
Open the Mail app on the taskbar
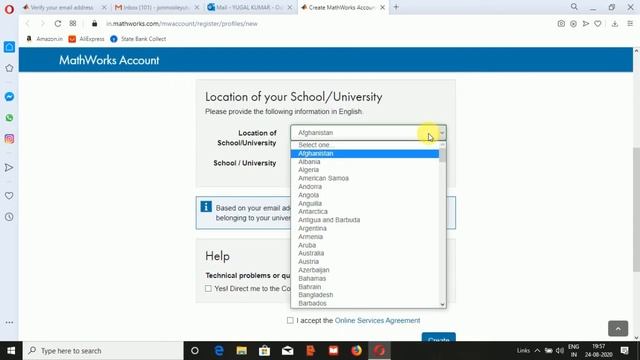287,351
